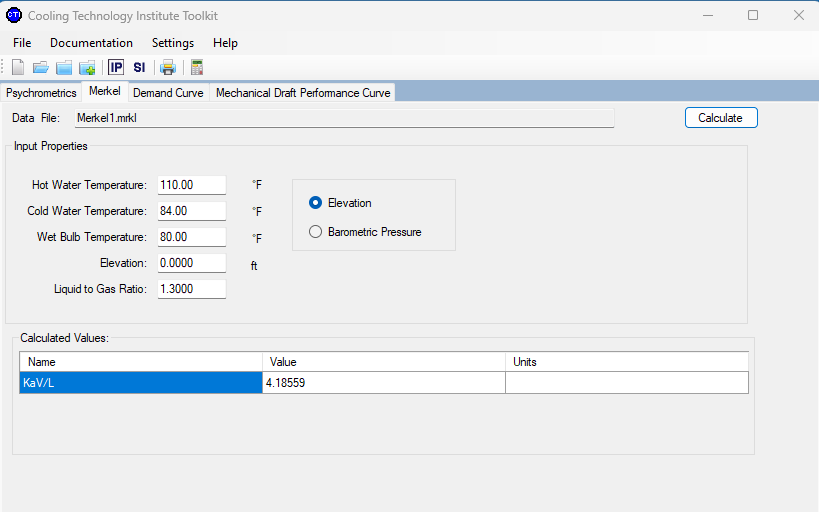Click the Save As icon with green plus

tap(87, 68)
